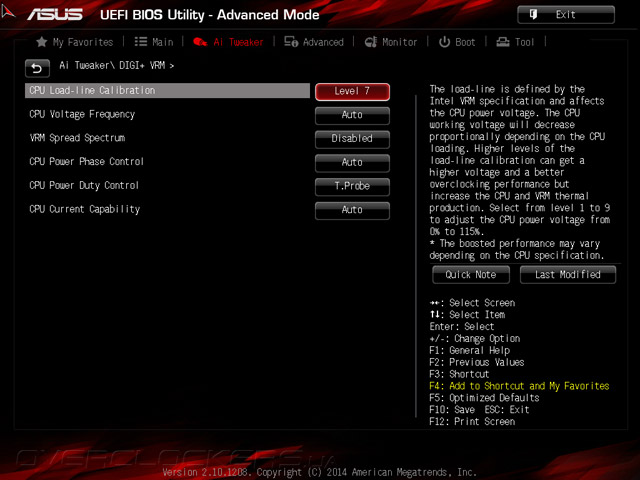
Task: Open CPU Voltage Frequency Auto dropdown
Action: (x=352, y=116)
